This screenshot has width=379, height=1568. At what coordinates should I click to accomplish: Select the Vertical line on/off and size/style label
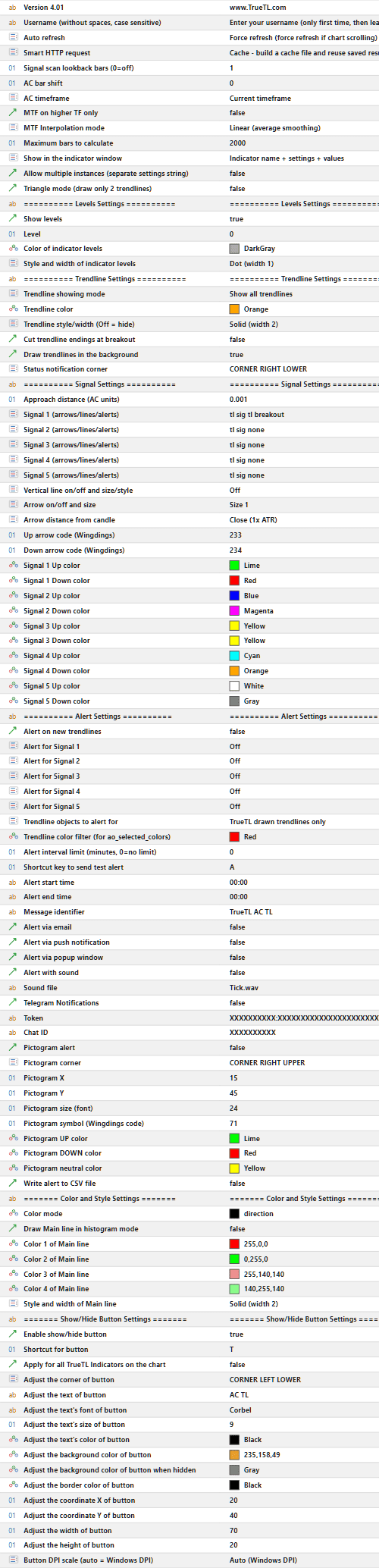pos(78,491)
